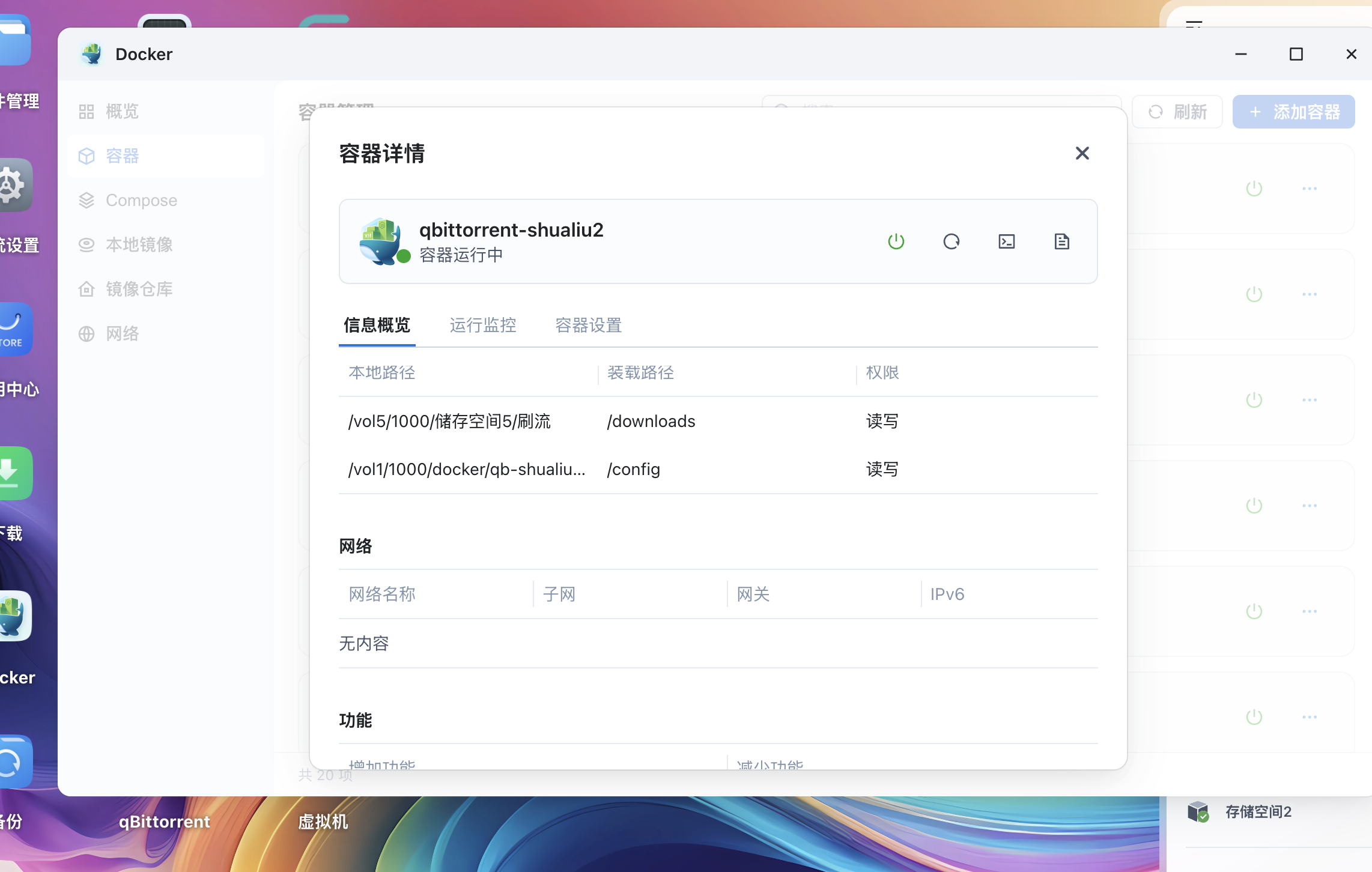The image size is (1372, 872).
Task: Open the container terminal icon
Action: pyautogui.click(x=1007, y=241)
